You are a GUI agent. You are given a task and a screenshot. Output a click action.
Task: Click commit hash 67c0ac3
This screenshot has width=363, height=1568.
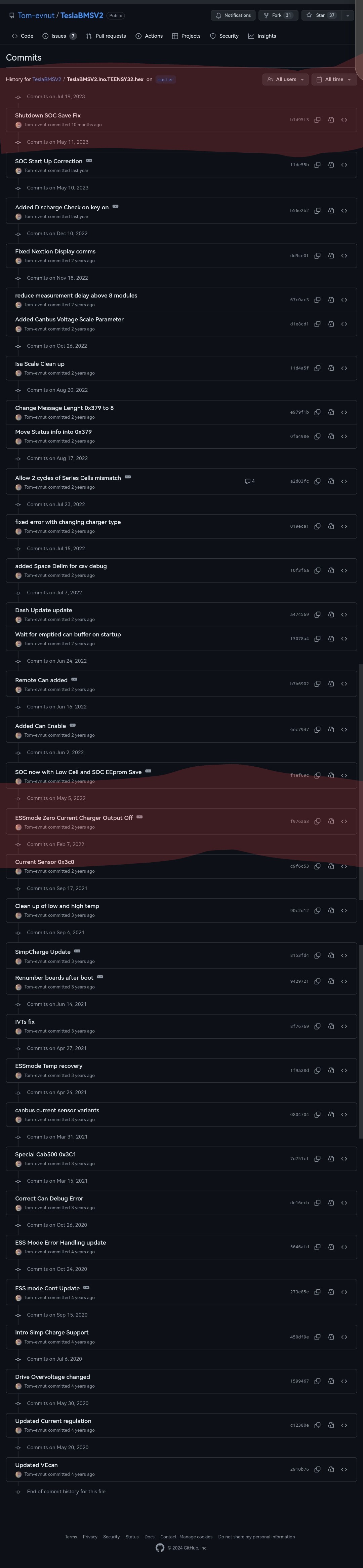click(x=299, y=300)
